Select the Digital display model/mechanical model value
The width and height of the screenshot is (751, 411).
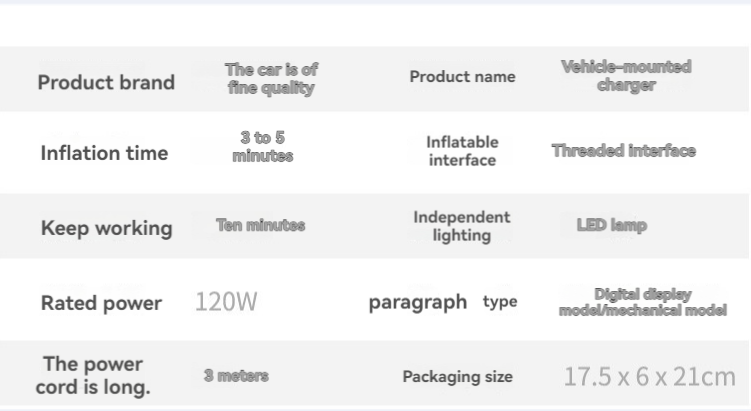(643, 302)
